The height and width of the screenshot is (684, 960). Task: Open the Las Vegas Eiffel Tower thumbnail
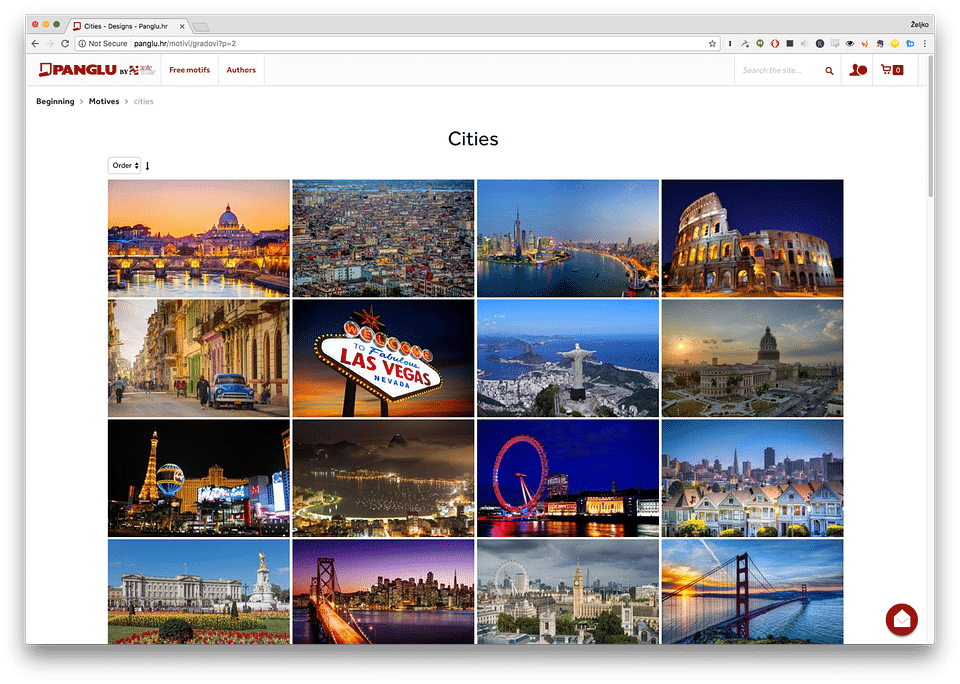coord(199,478)
